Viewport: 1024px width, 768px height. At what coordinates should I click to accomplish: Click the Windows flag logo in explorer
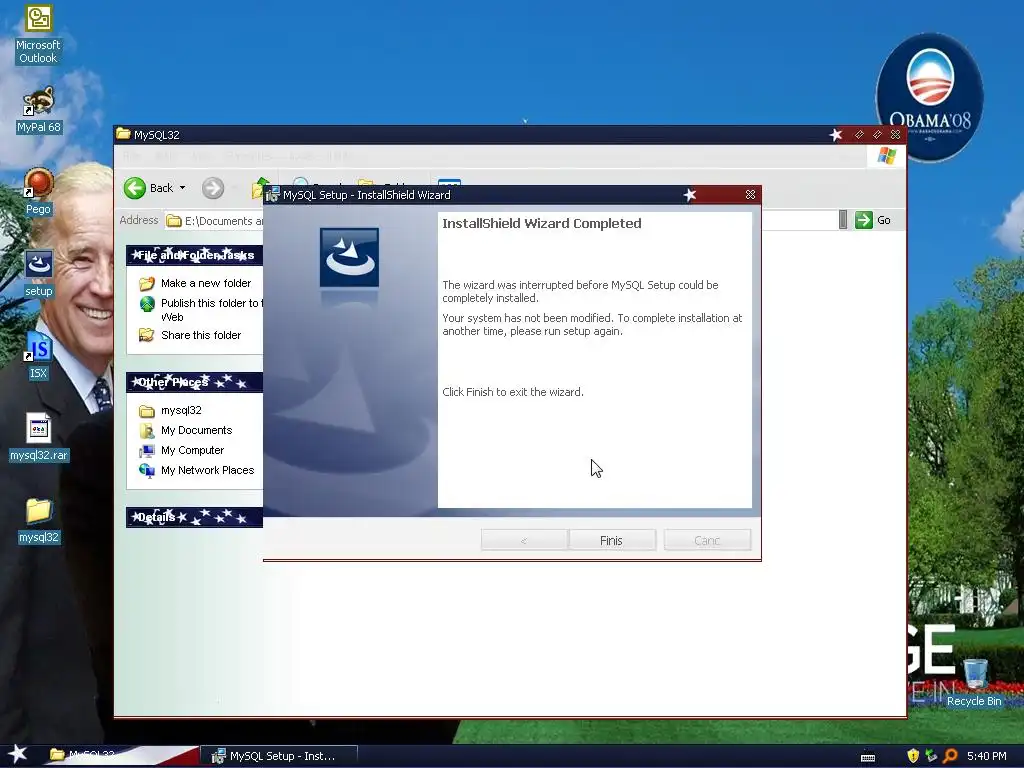[x=887, y=156]
